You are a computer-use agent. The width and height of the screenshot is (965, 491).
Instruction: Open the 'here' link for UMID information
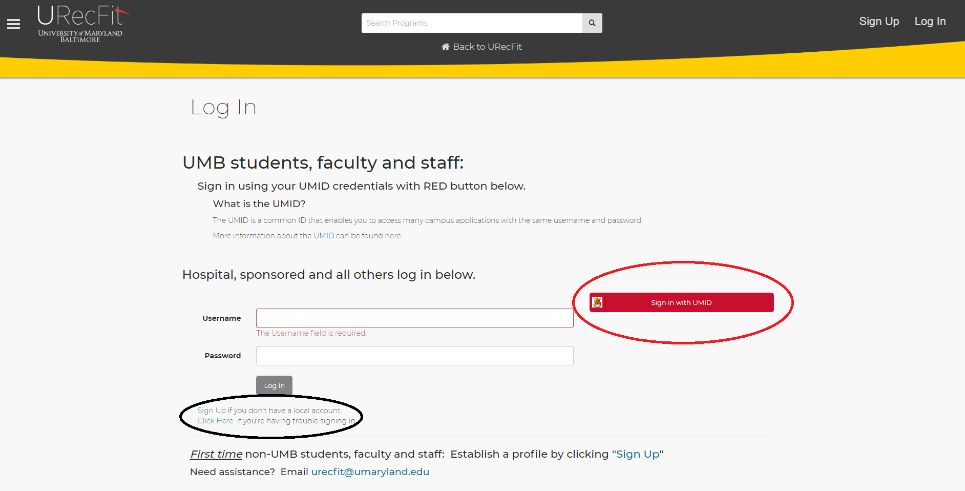[394, 236]
